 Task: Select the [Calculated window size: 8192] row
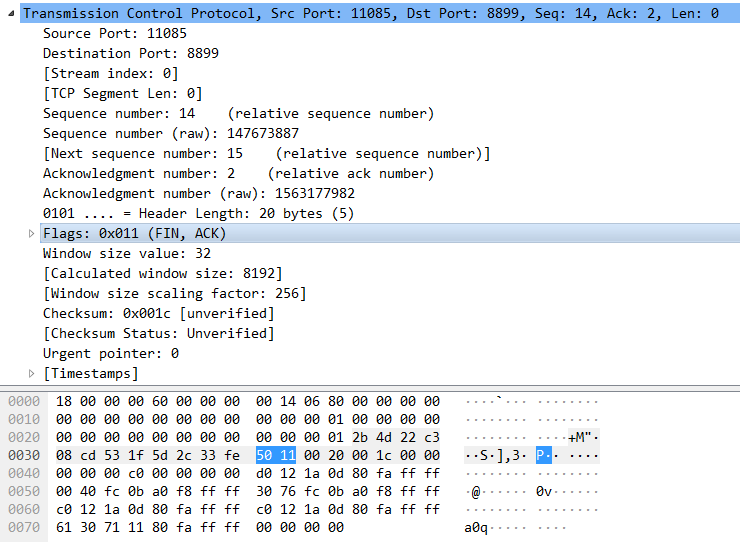point(163,273)
